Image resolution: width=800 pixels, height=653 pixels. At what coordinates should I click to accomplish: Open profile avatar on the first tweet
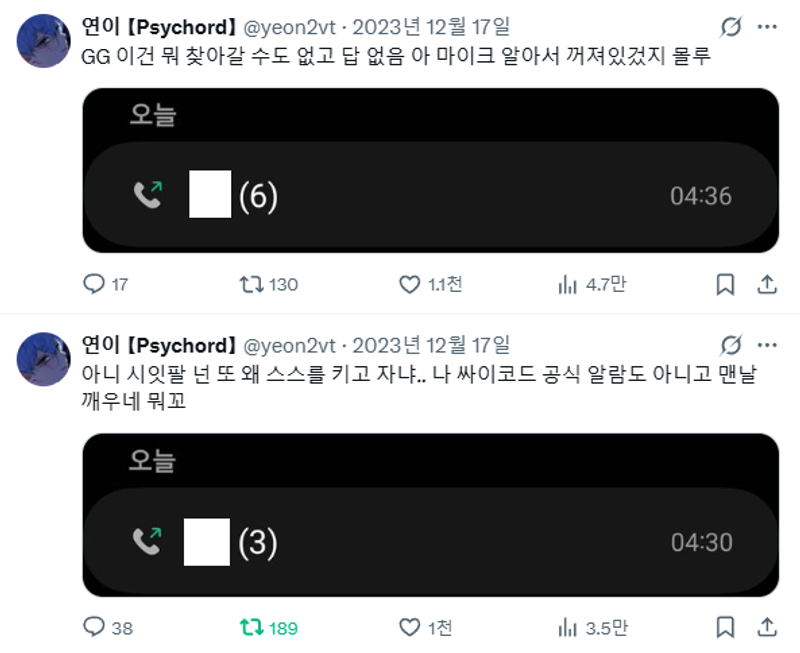43,41
